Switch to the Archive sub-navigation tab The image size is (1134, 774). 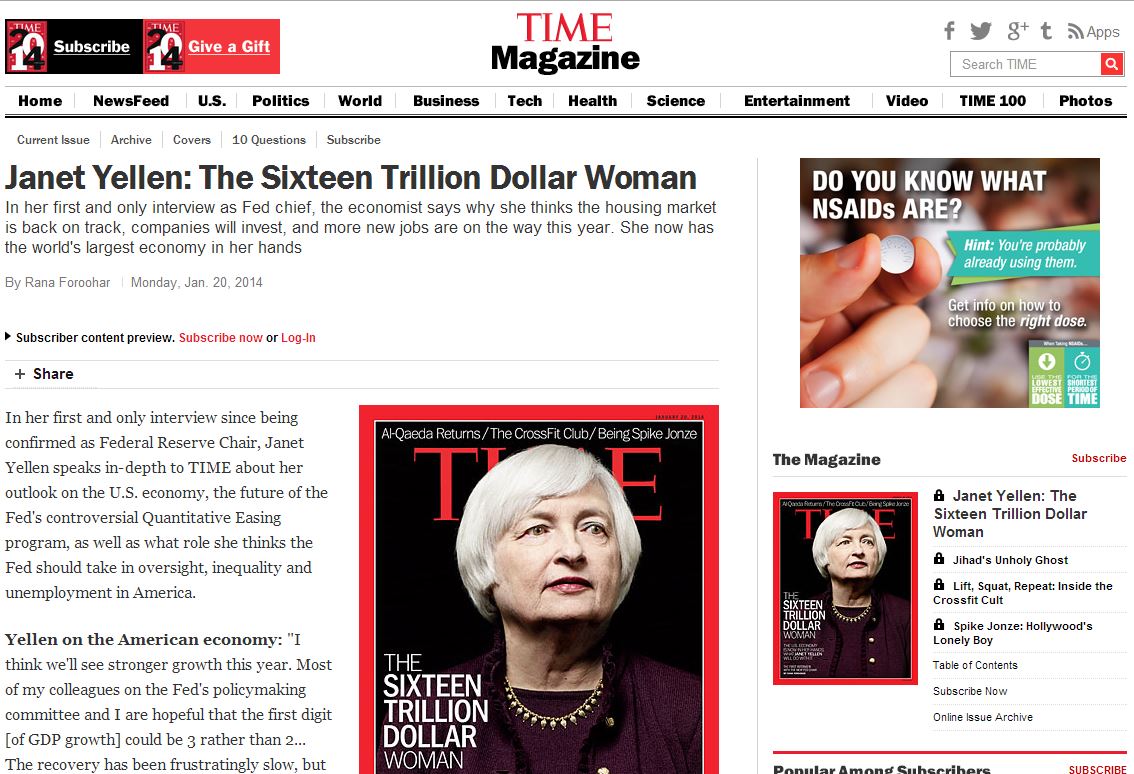coord(131,140)
